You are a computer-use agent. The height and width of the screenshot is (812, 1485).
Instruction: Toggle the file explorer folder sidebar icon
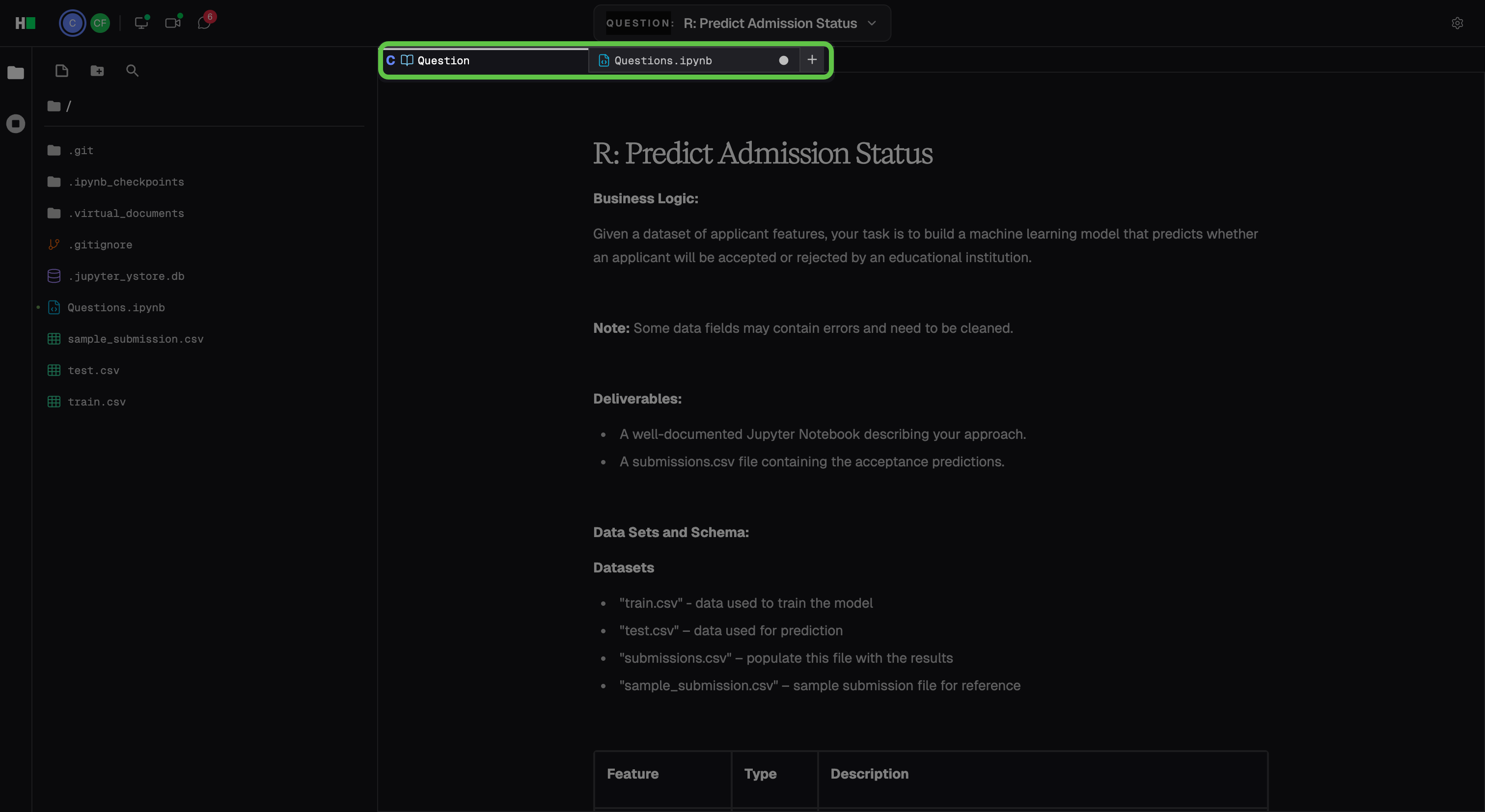click(x=16, y=73)
